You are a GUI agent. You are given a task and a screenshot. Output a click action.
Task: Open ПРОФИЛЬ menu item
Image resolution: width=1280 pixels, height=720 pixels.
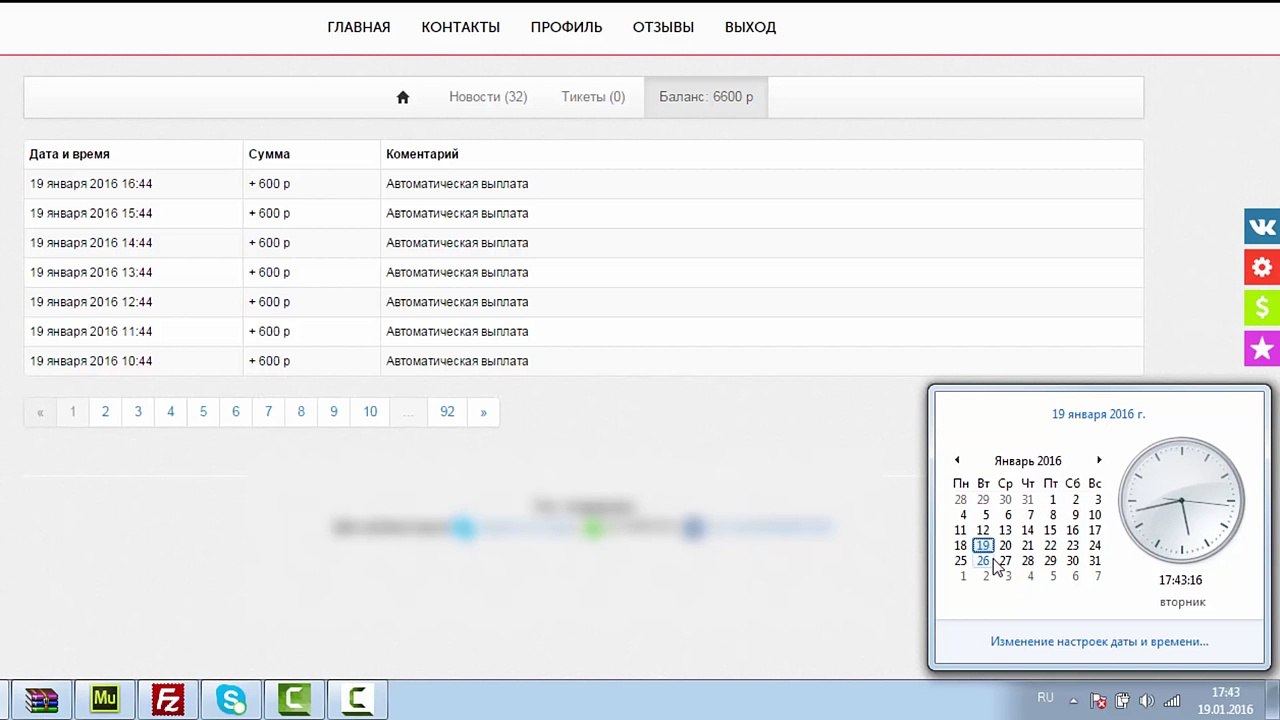tap(566, 27)
